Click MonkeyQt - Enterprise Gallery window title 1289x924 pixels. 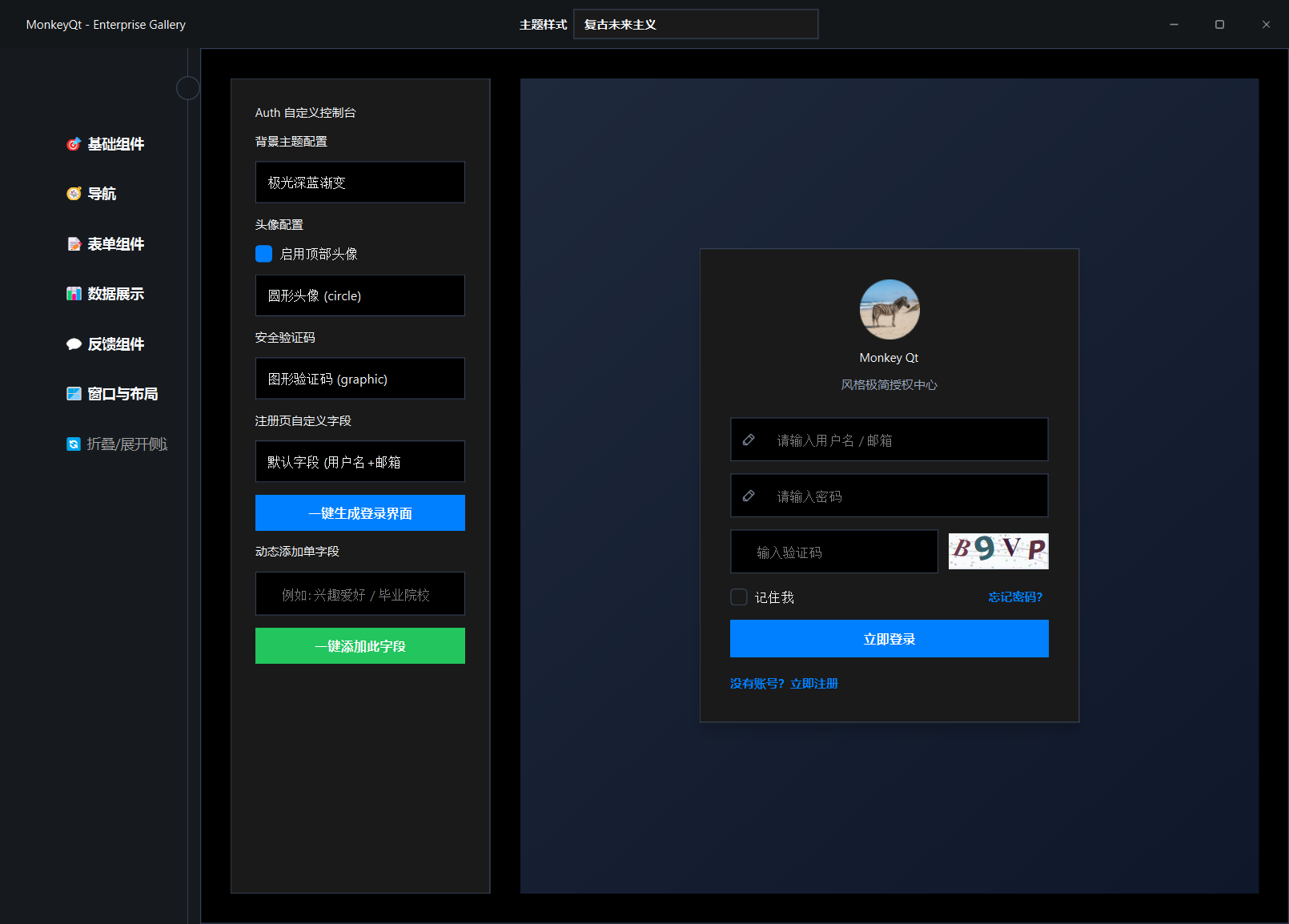[x=106, y=25]
